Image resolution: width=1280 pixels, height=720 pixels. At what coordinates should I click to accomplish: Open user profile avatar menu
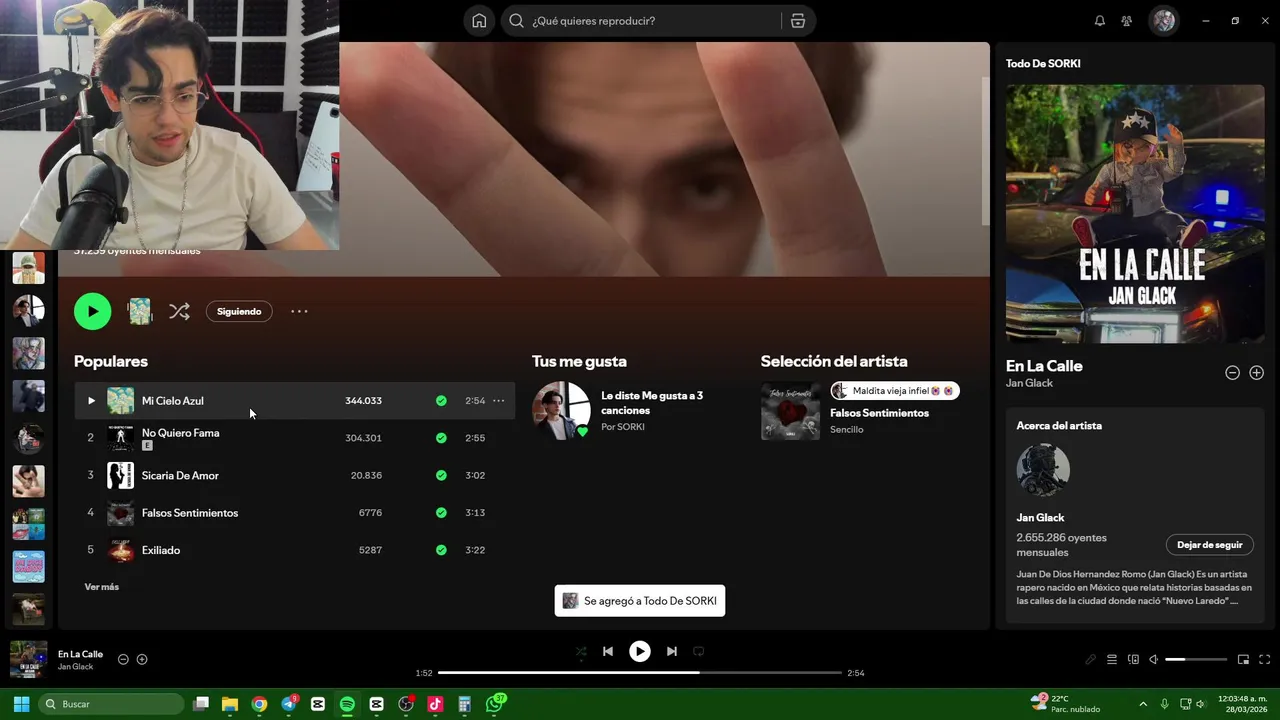pos(1163,21)
